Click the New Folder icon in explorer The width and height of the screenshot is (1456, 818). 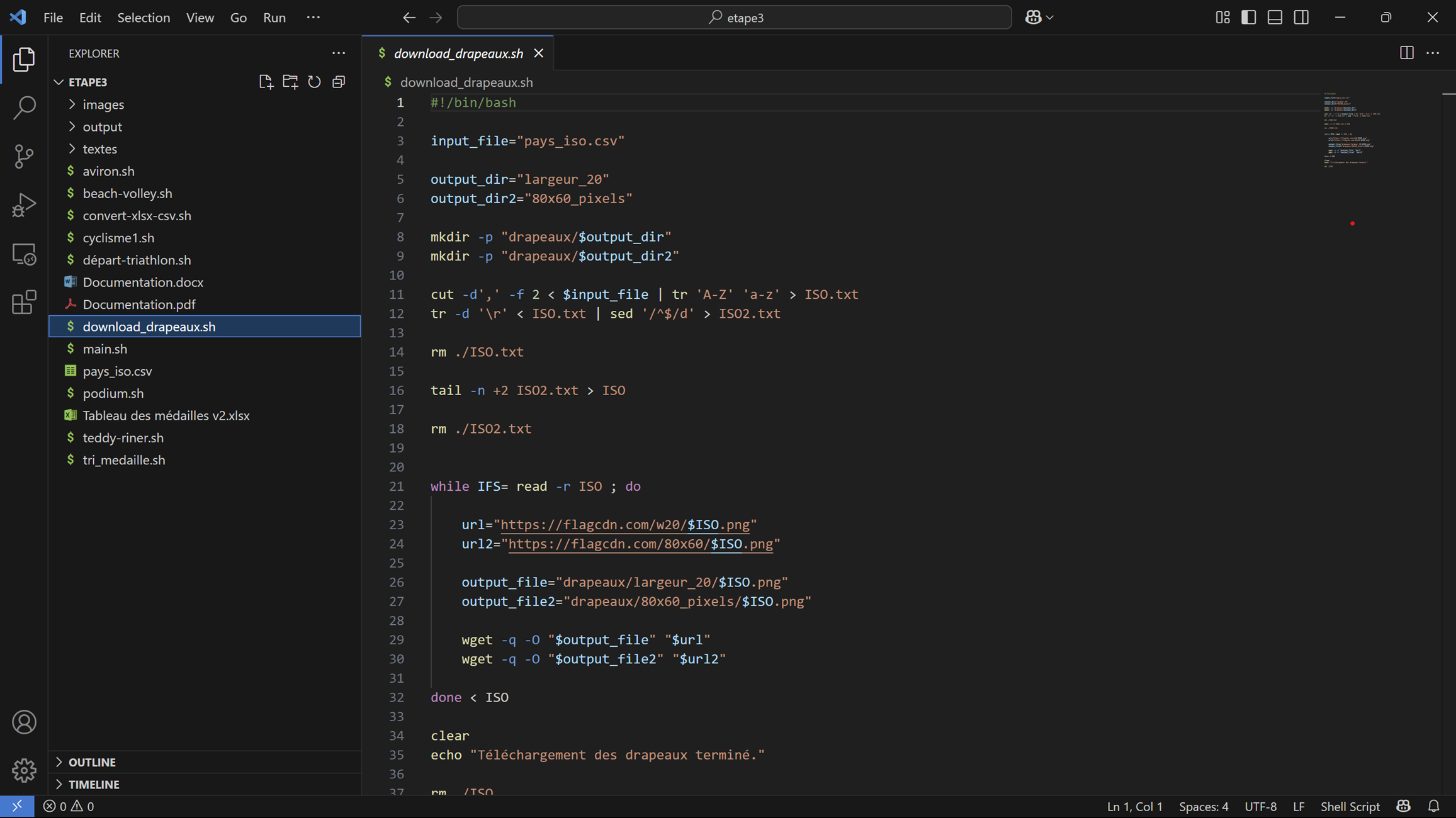point(290,82)
